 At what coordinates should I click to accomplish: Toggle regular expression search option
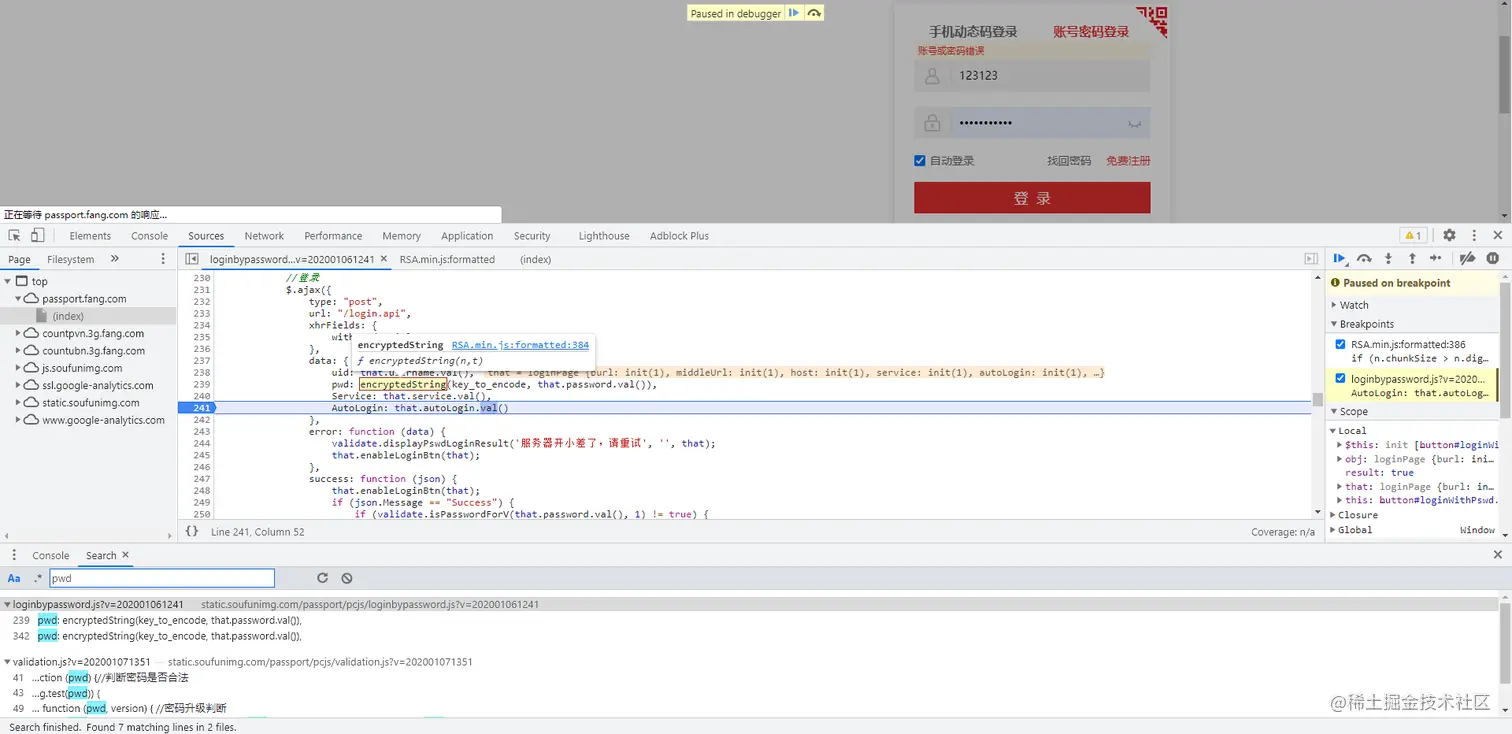click(x=38, y=578)
